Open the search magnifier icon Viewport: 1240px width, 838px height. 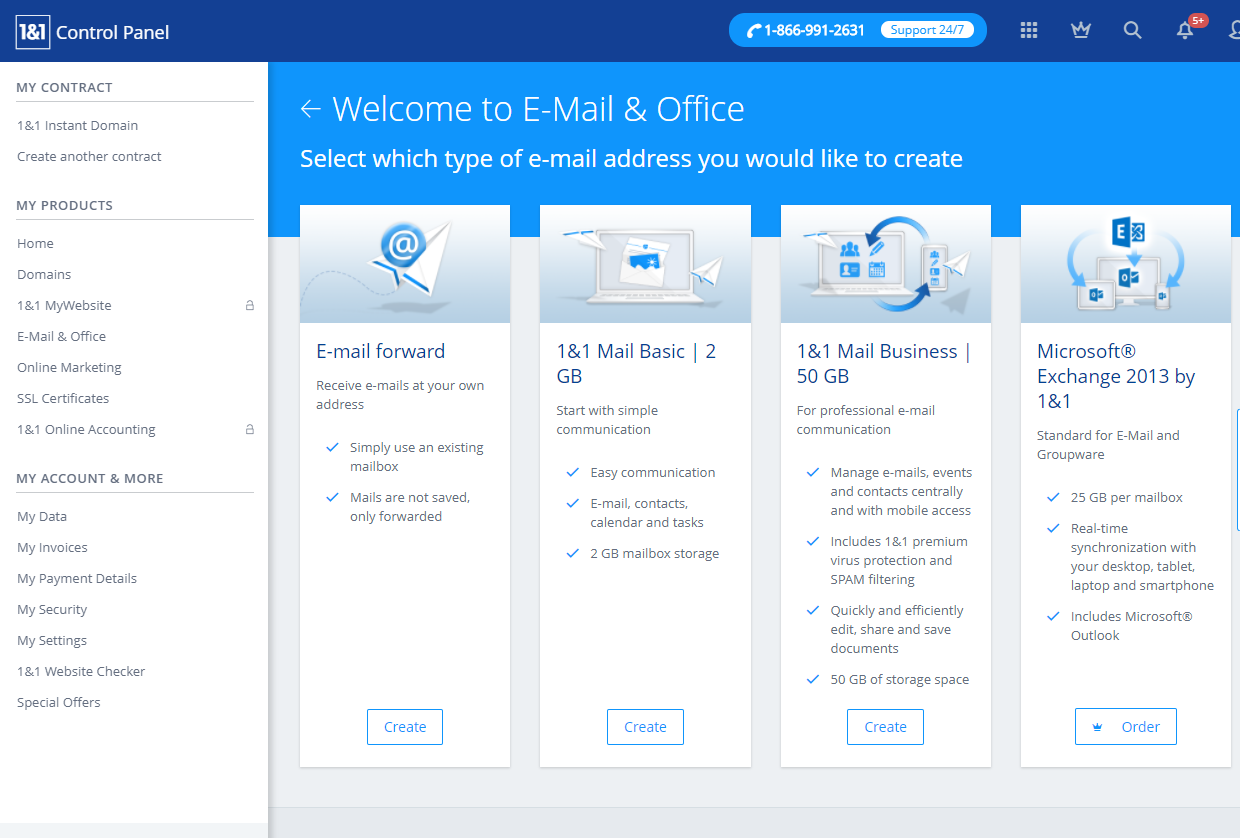pyautogui.click(x=1132, y=30)
